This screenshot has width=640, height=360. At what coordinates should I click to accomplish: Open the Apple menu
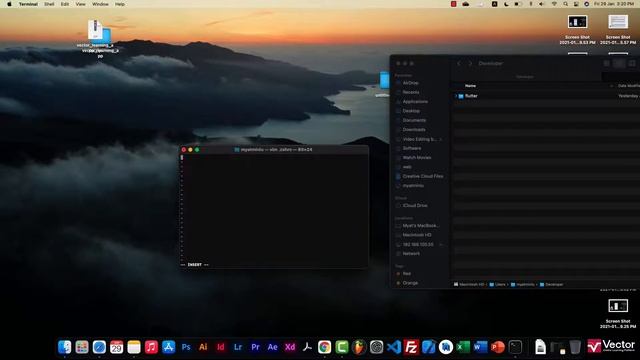tap(9, 4)
